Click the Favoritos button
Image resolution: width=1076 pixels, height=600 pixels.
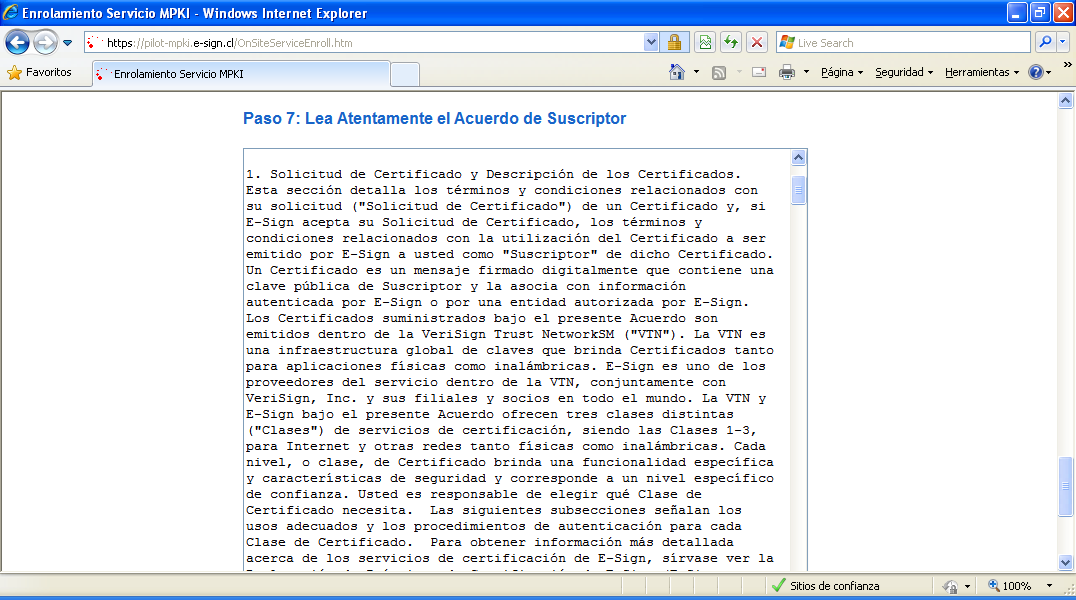pyautogui.click(x=40, y=72)
